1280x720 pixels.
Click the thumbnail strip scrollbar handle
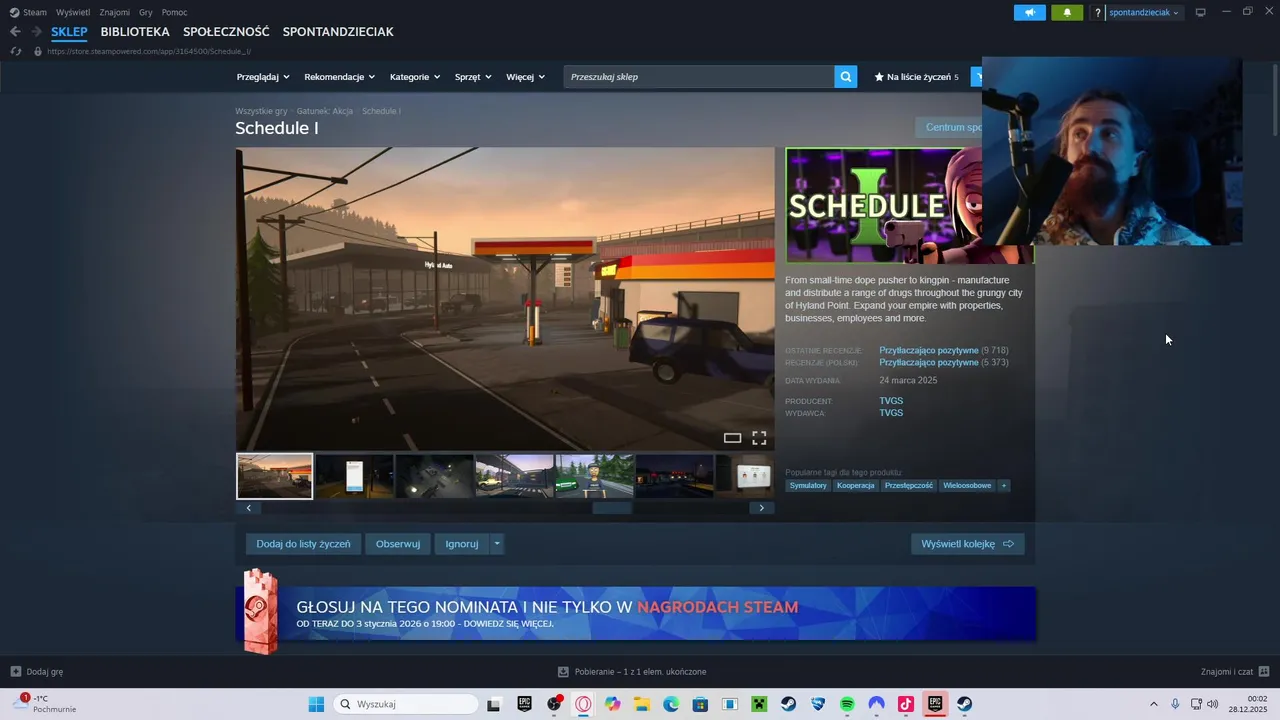coord(612,508)
